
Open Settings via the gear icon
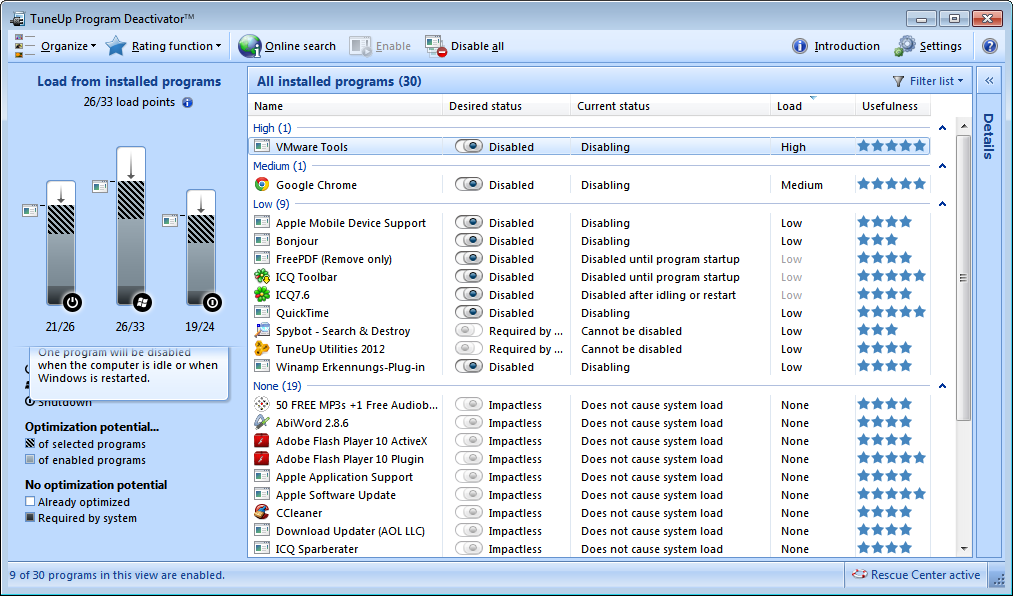coord(905,46)
